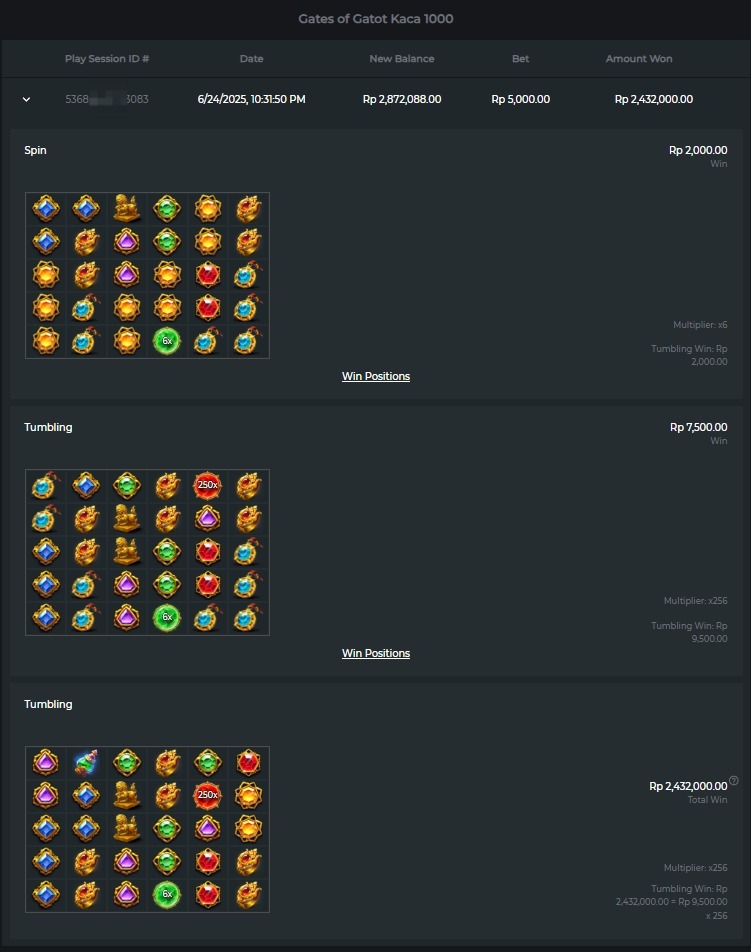The width and height of the screenshot is (751, 952).
Task: Click the 6x green orb in last Tumbling grid
Action: 167,894
